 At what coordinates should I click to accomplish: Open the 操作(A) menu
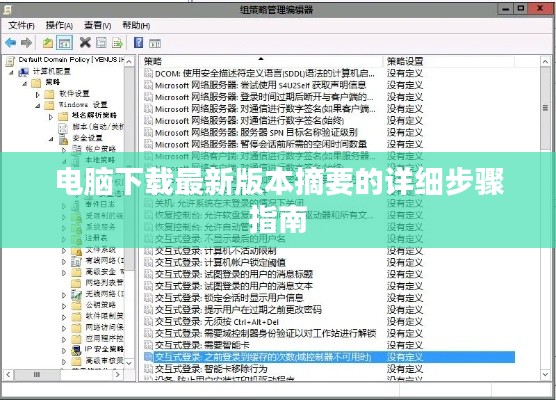(59, 25)
